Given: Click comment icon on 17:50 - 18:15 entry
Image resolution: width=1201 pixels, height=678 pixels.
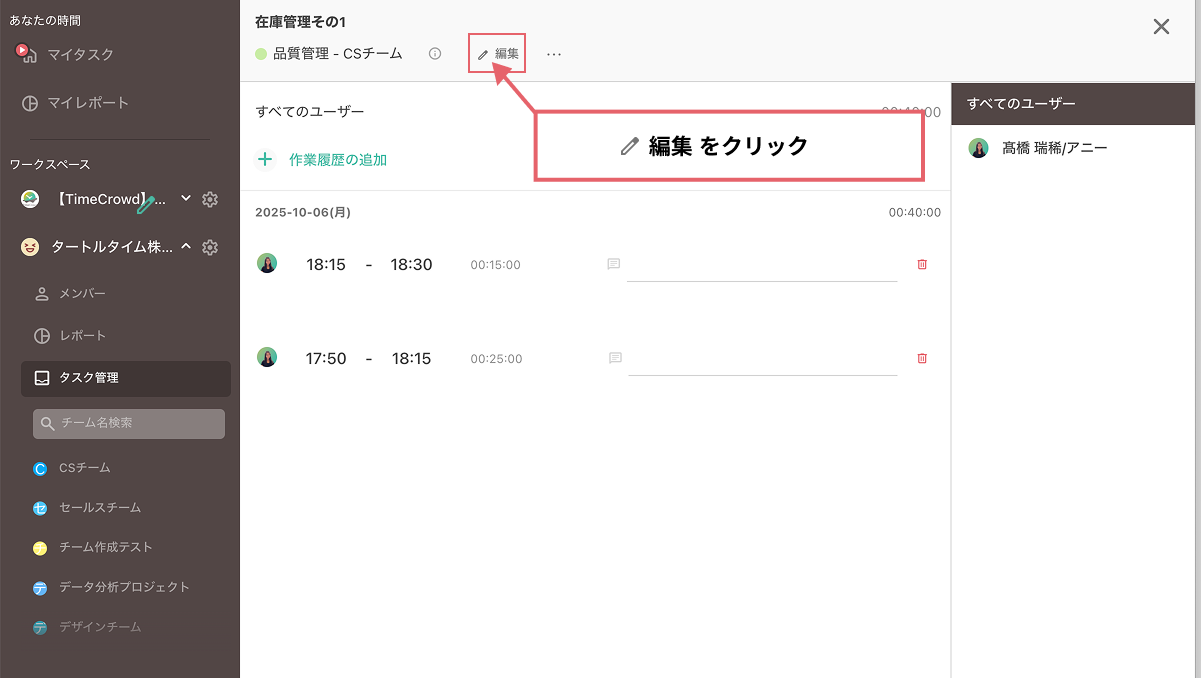Looking at the screenshot, I should (615, 358).
